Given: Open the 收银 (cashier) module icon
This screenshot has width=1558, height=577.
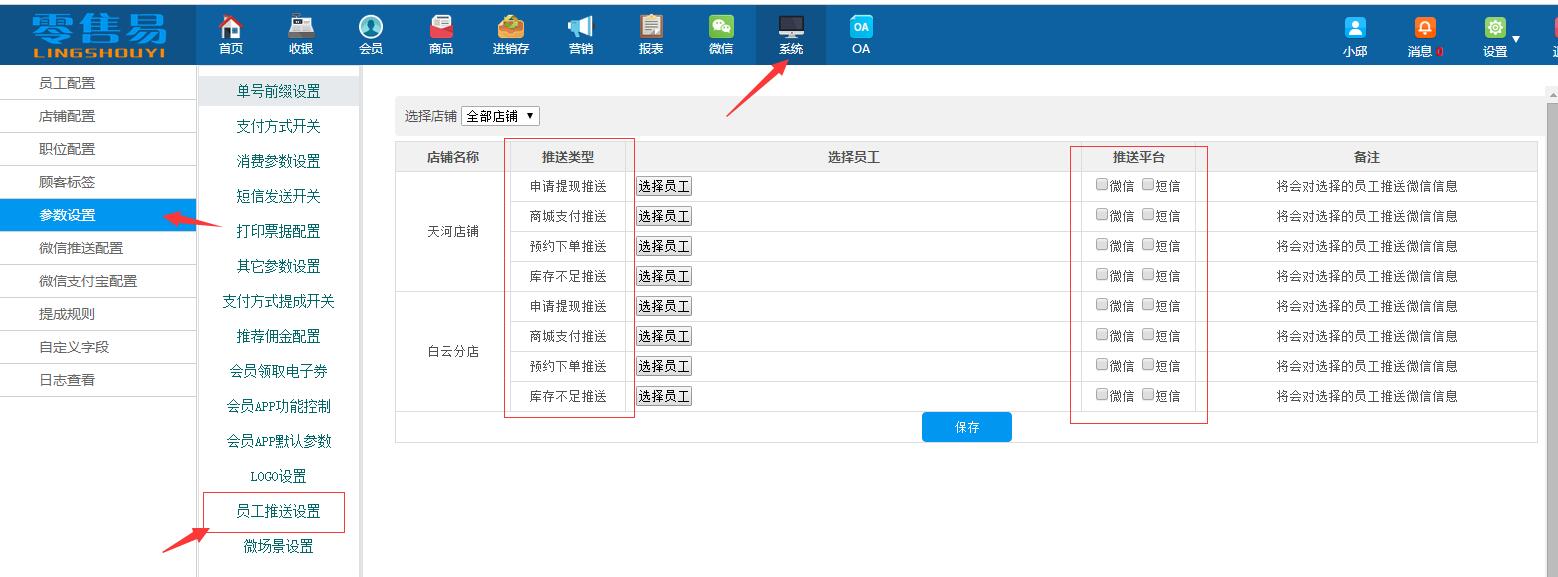Looking at the screenshot, I should point(301,33).
